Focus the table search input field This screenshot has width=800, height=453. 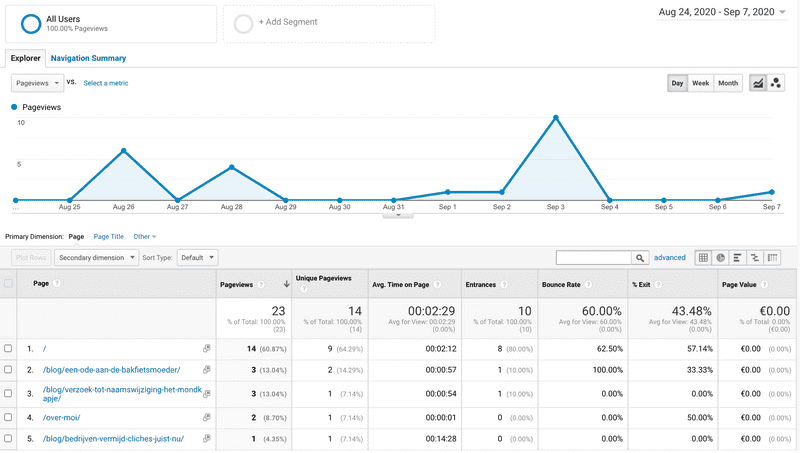pos(594,258)
